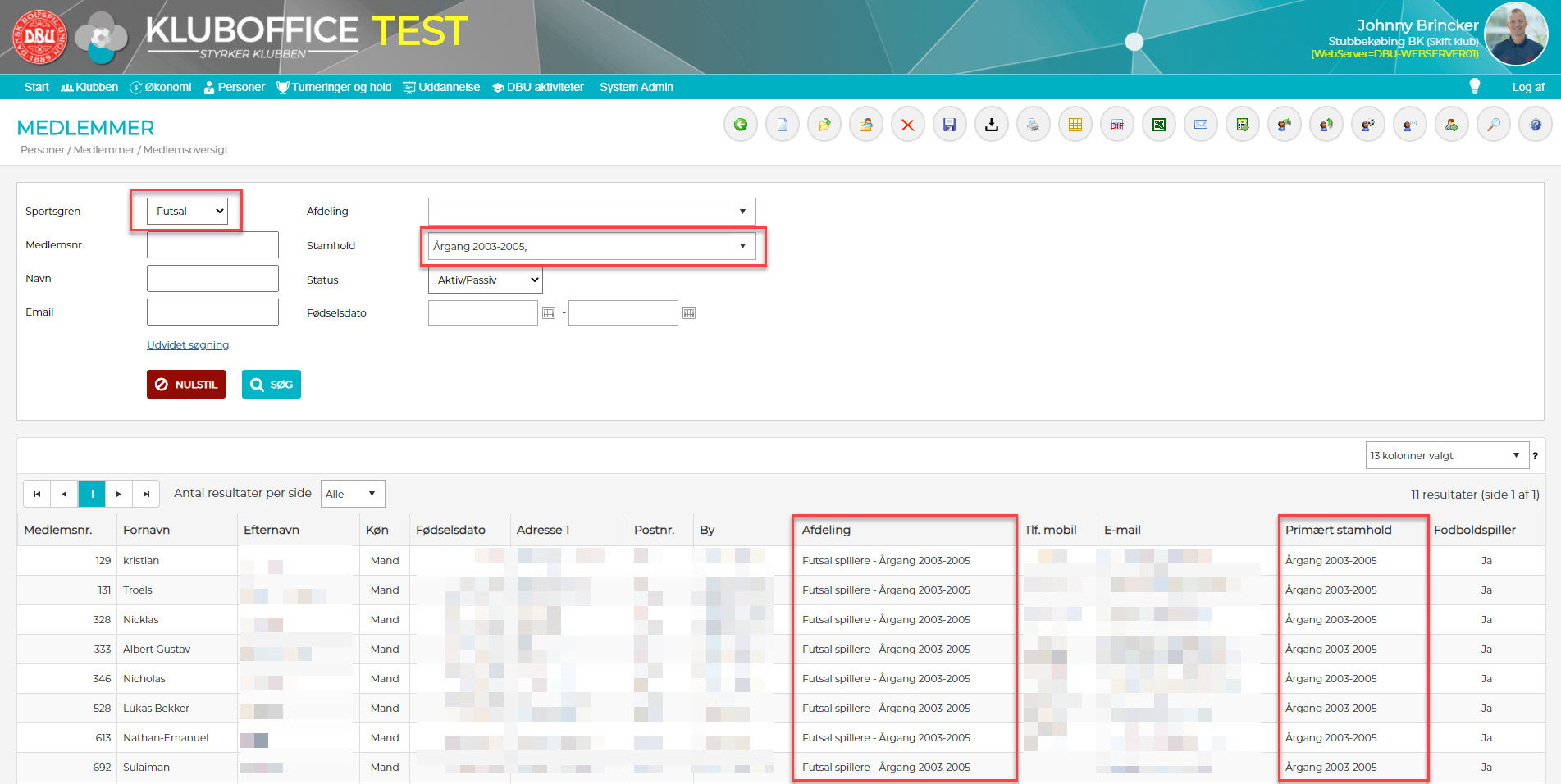Click the Fødselsdato end date field
The image size is (1561, 784).
(623, 312)
